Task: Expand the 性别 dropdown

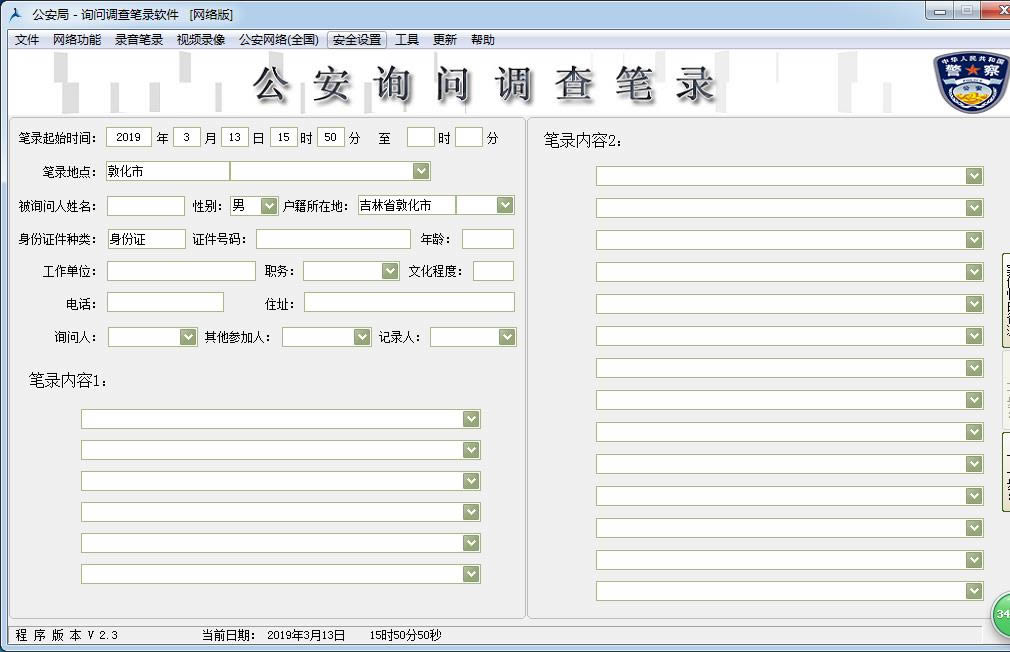Action: pyautogui.click(x=268, y=205)
